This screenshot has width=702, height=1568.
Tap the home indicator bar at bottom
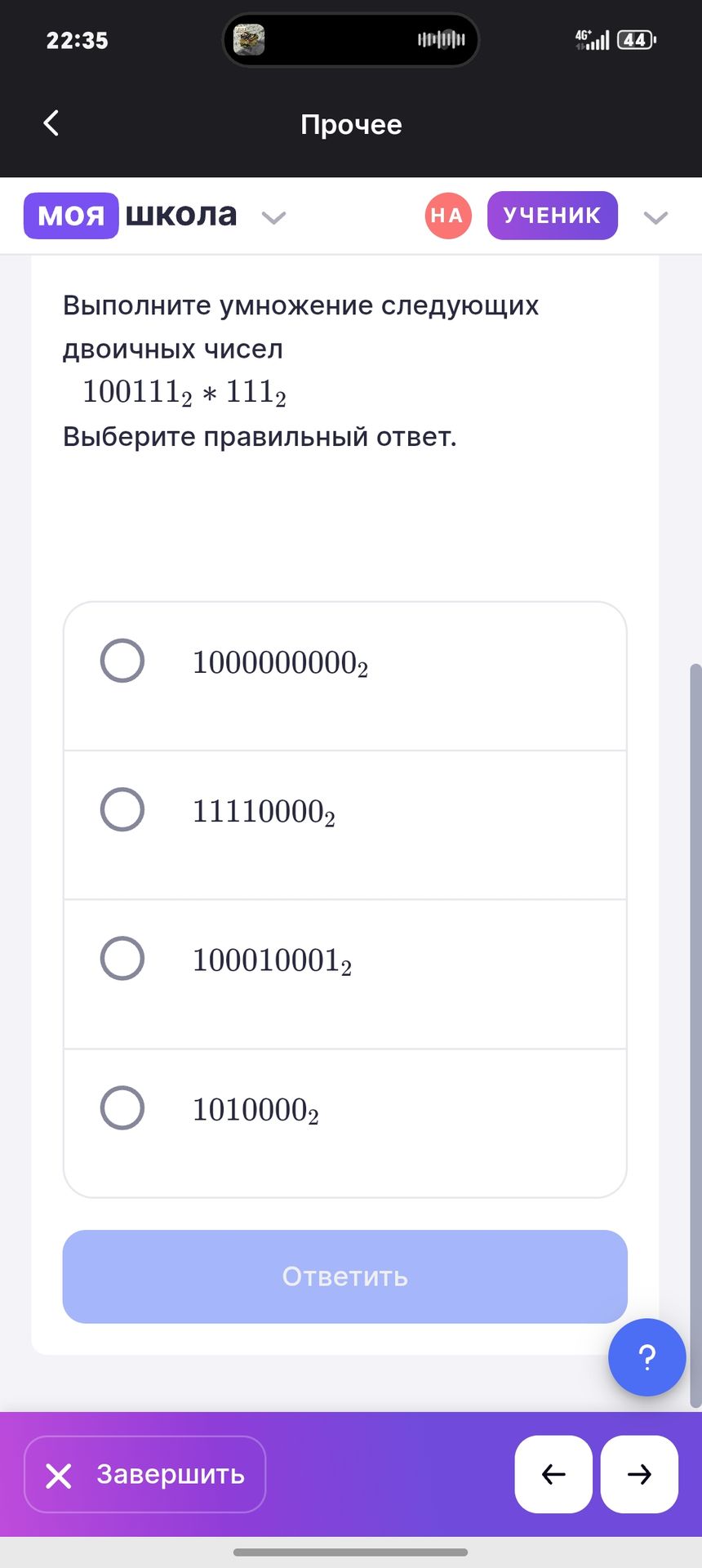351,1552
